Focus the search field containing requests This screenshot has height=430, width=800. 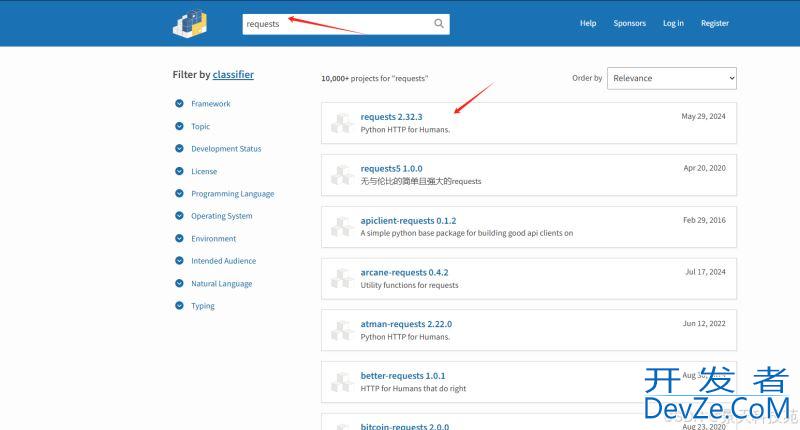coord(346,24)
